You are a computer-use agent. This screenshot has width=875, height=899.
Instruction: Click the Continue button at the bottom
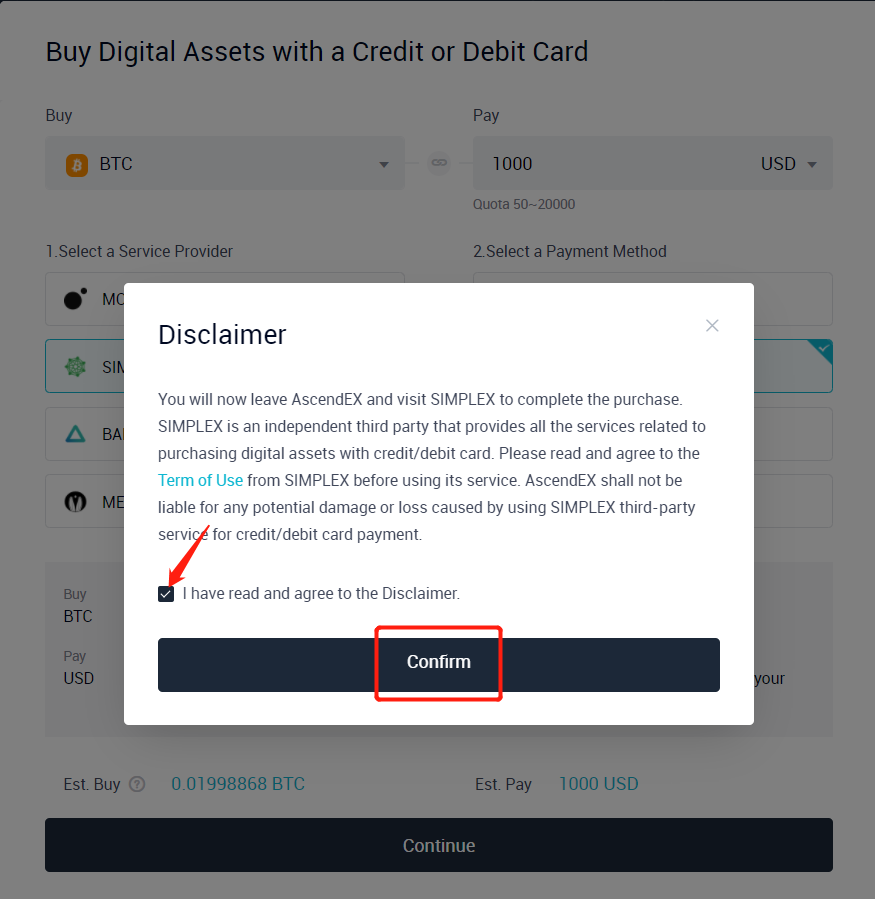438,845
